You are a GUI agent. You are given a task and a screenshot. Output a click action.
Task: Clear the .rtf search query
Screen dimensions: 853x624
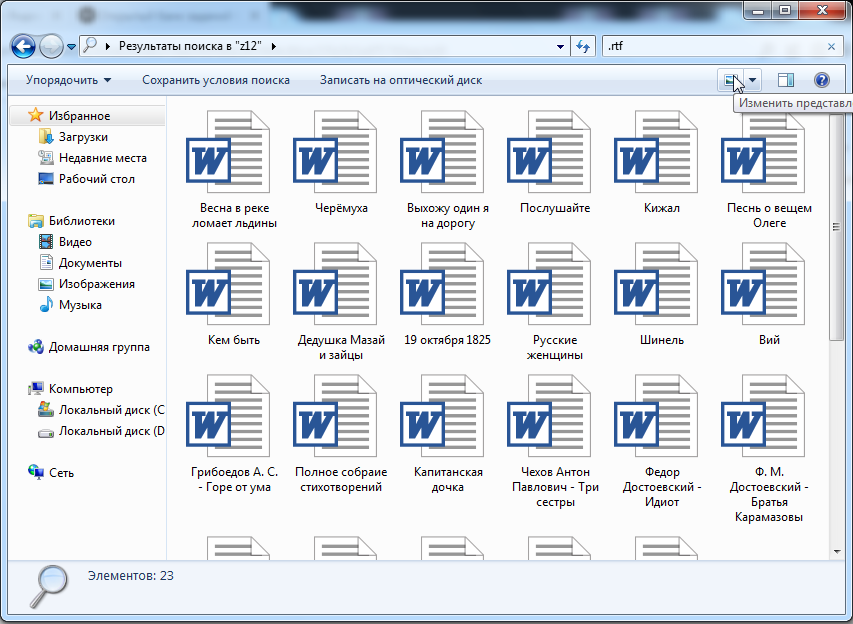831,47
